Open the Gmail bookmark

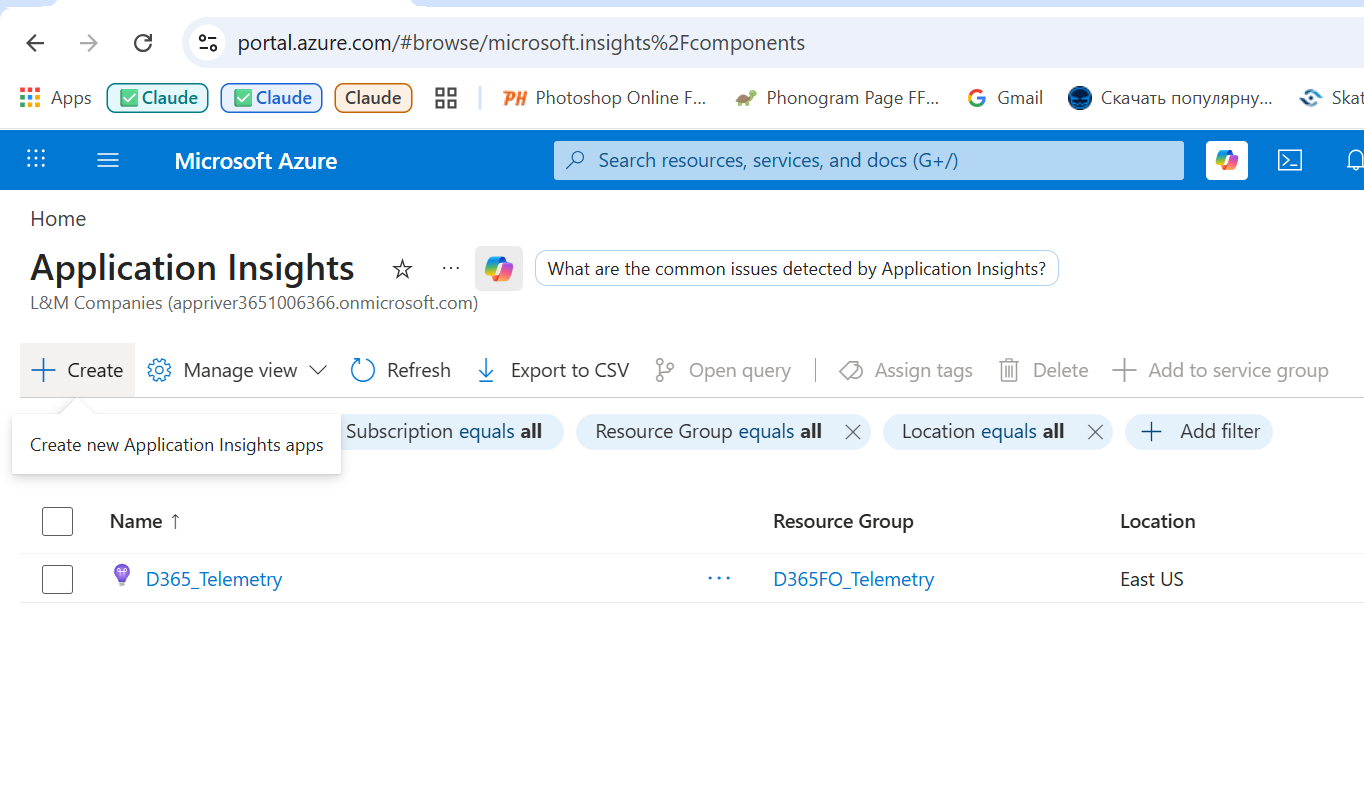1005,98
